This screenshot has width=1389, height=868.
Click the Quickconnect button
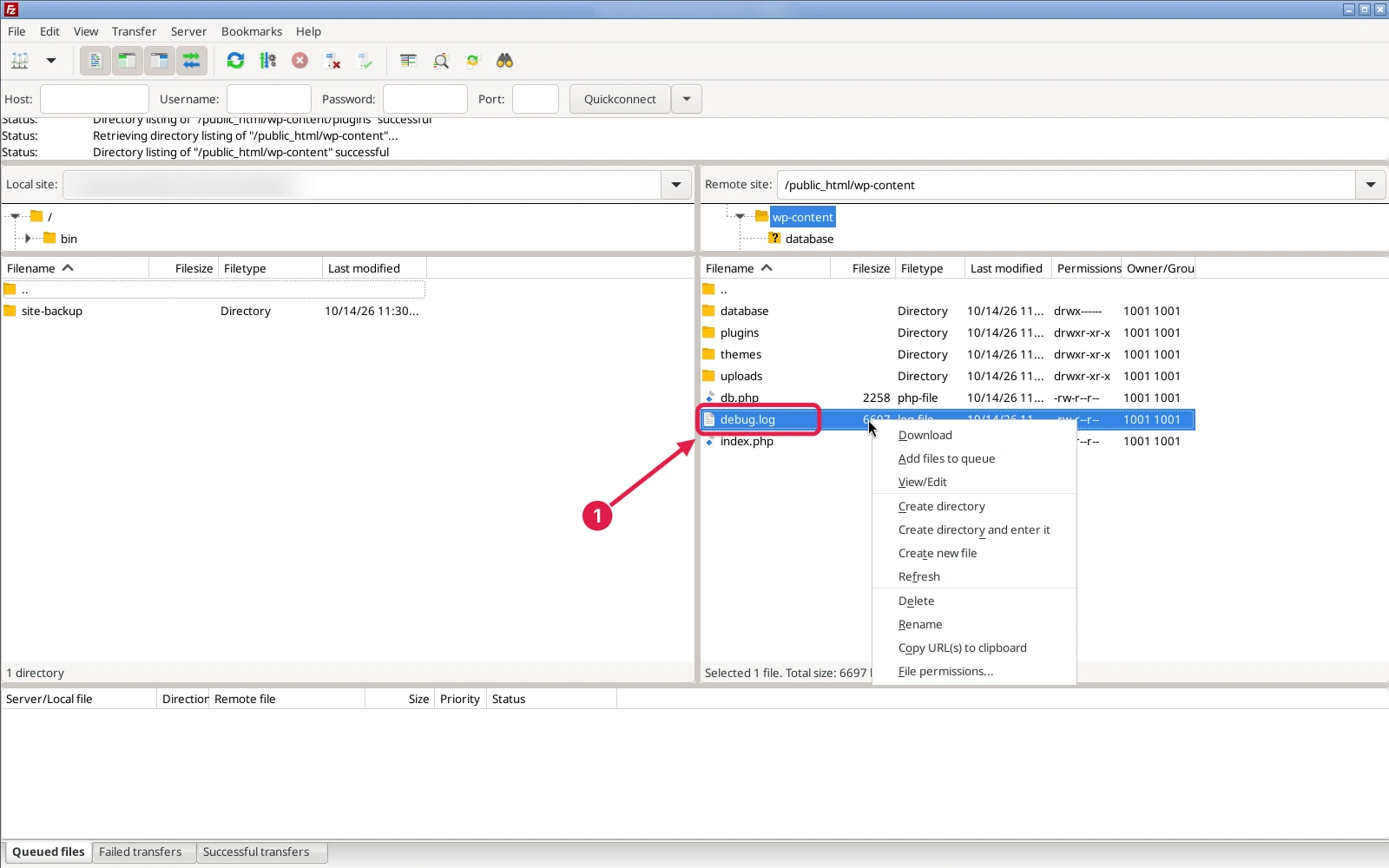tap(620, 99)
